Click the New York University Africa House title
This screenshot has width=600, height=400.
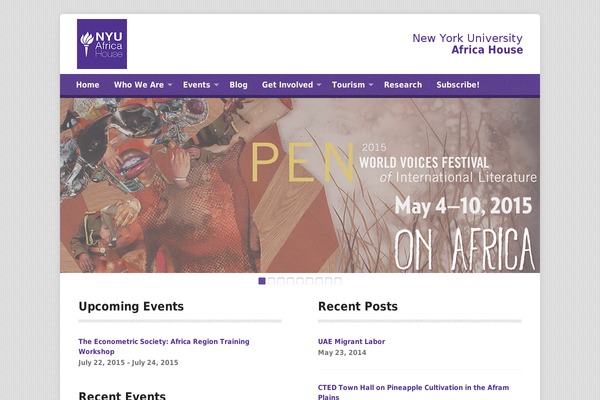click(x=467, y=44)
